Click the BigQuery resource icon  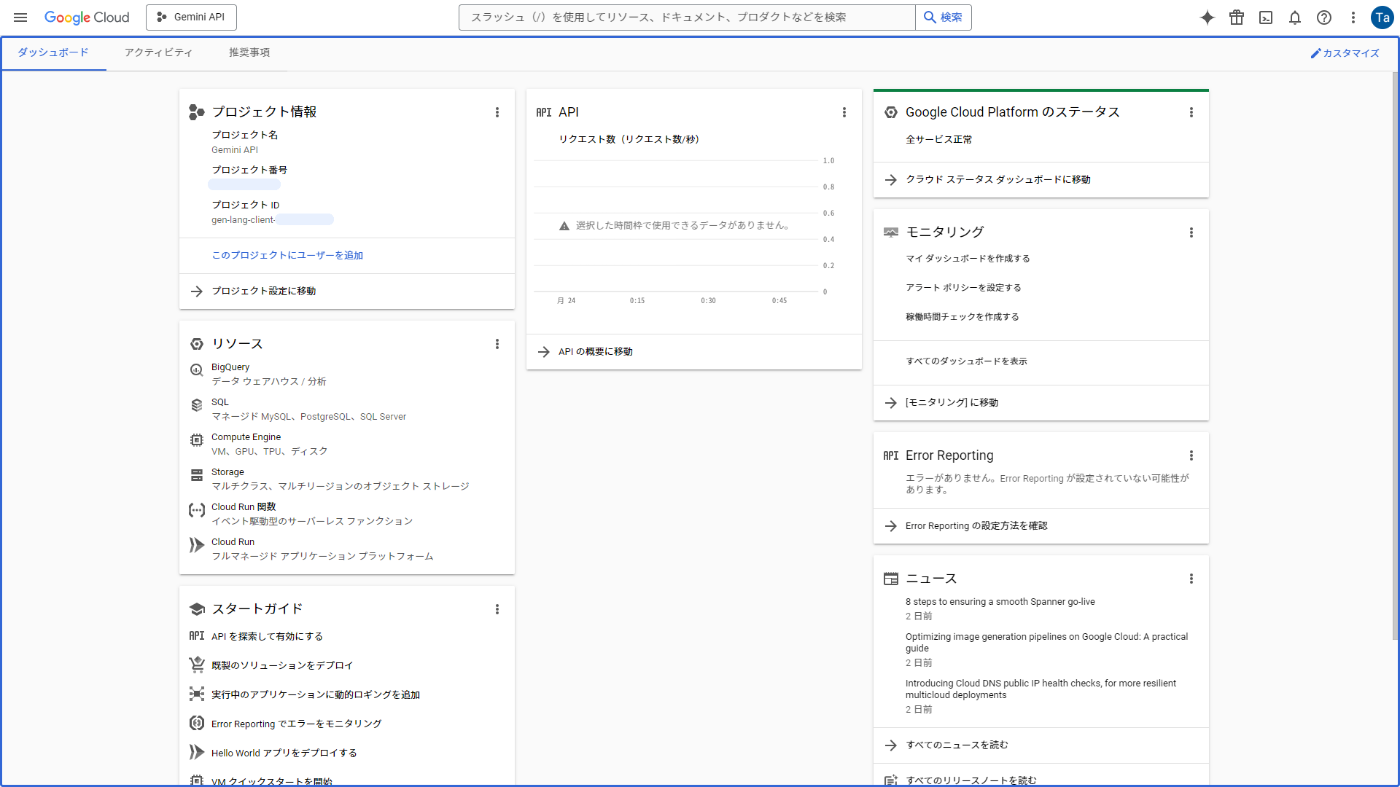[x=197, y=371]
